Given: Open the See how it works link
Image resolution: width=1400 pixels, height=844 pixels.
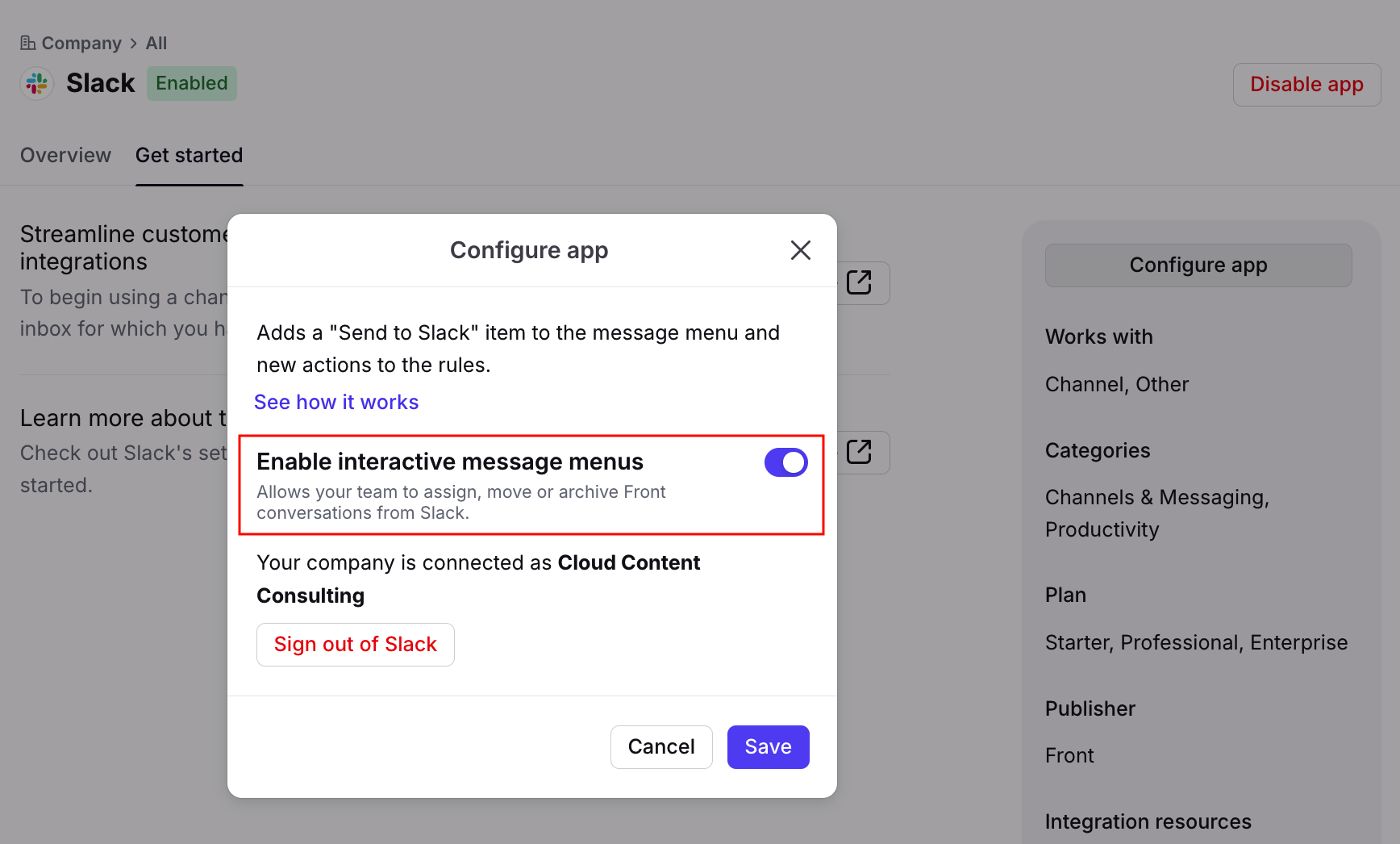Looking at the screenshot, I should (x=336, y=402).
